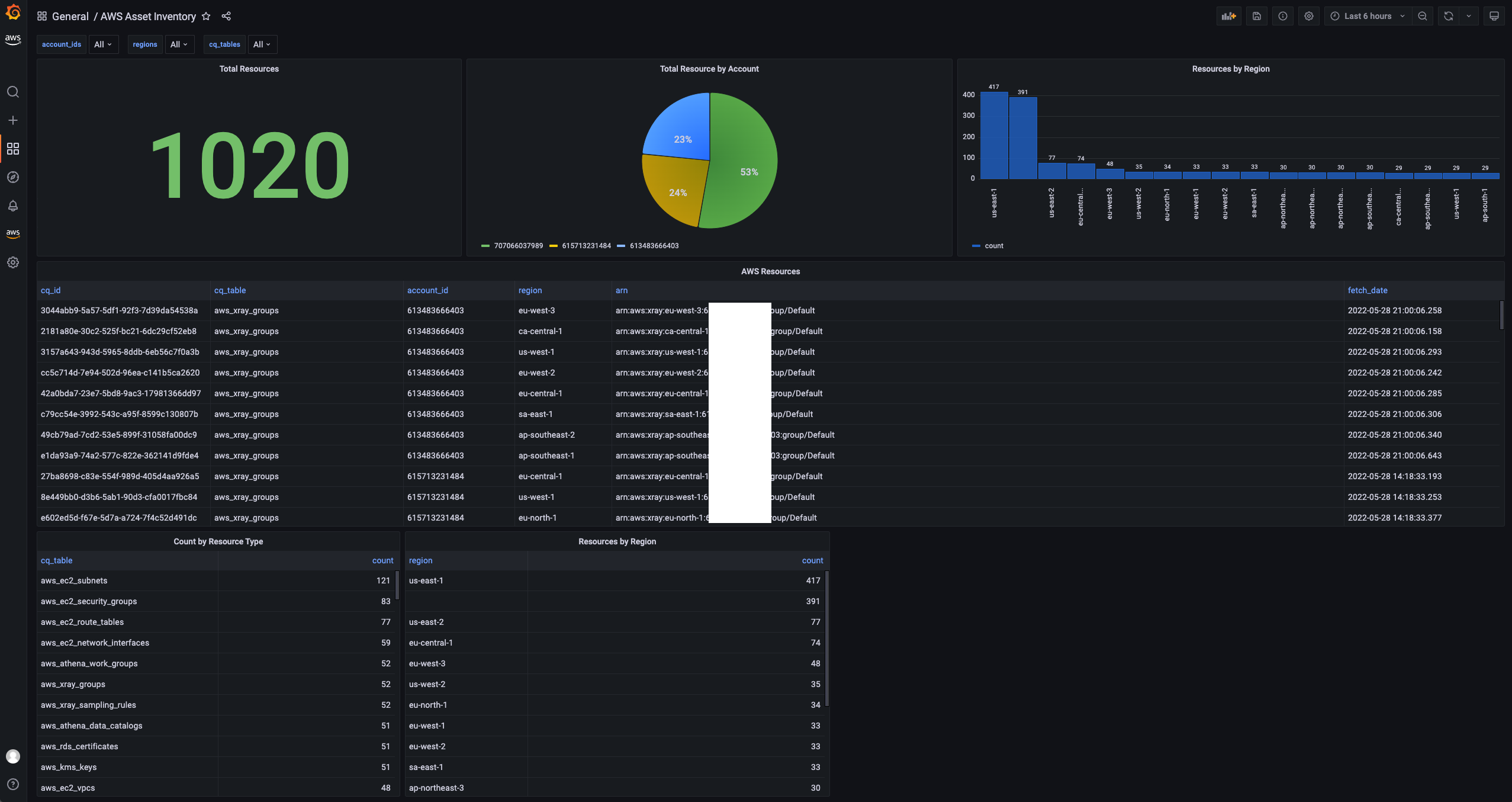Click the zoom out time range magnifier icon
The height and width of the screenshot is (802, 1512).
[1423, 16]
